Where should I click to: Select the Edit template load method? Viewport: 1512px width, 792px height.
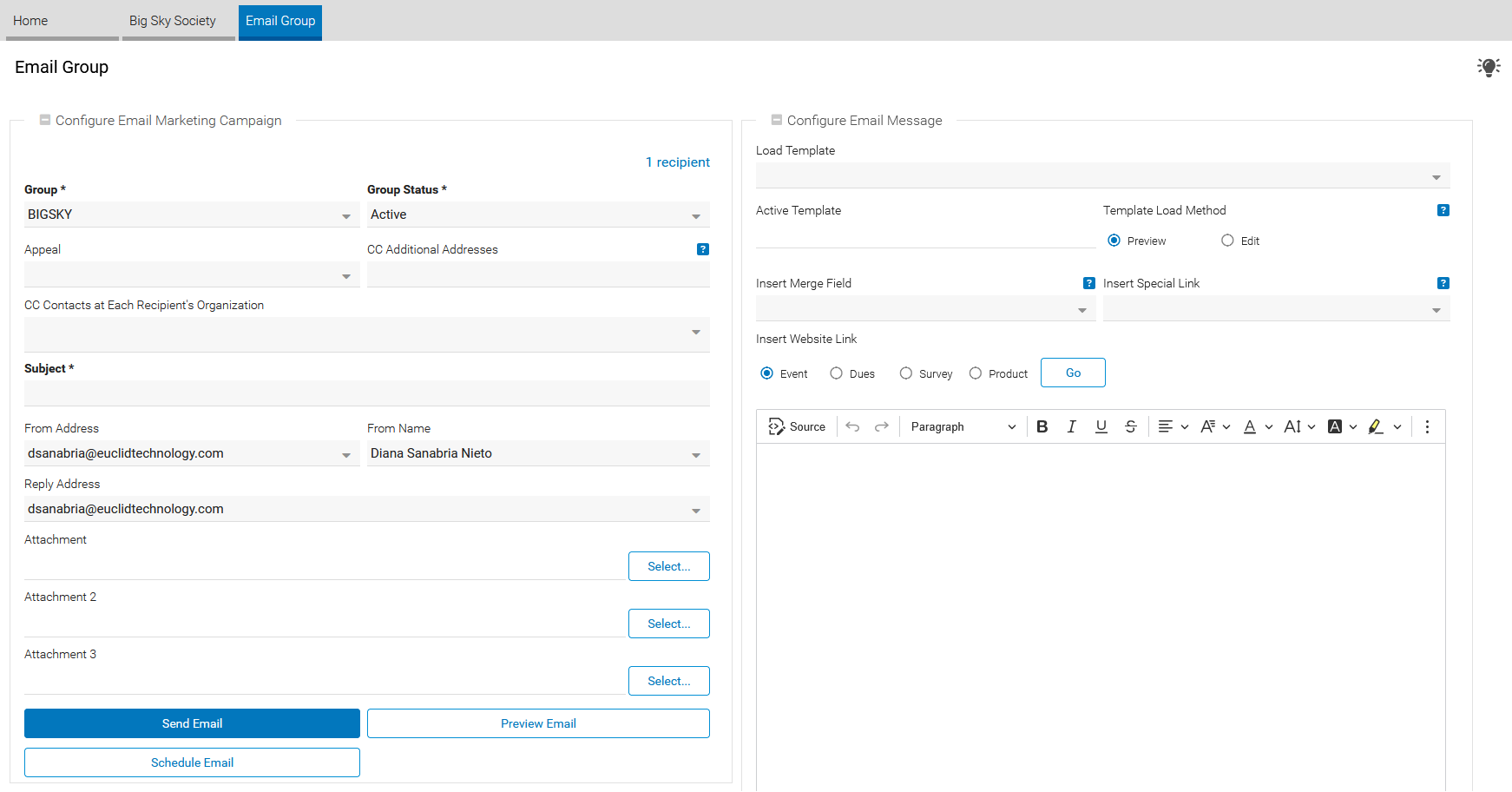(x=1227, y=241)
